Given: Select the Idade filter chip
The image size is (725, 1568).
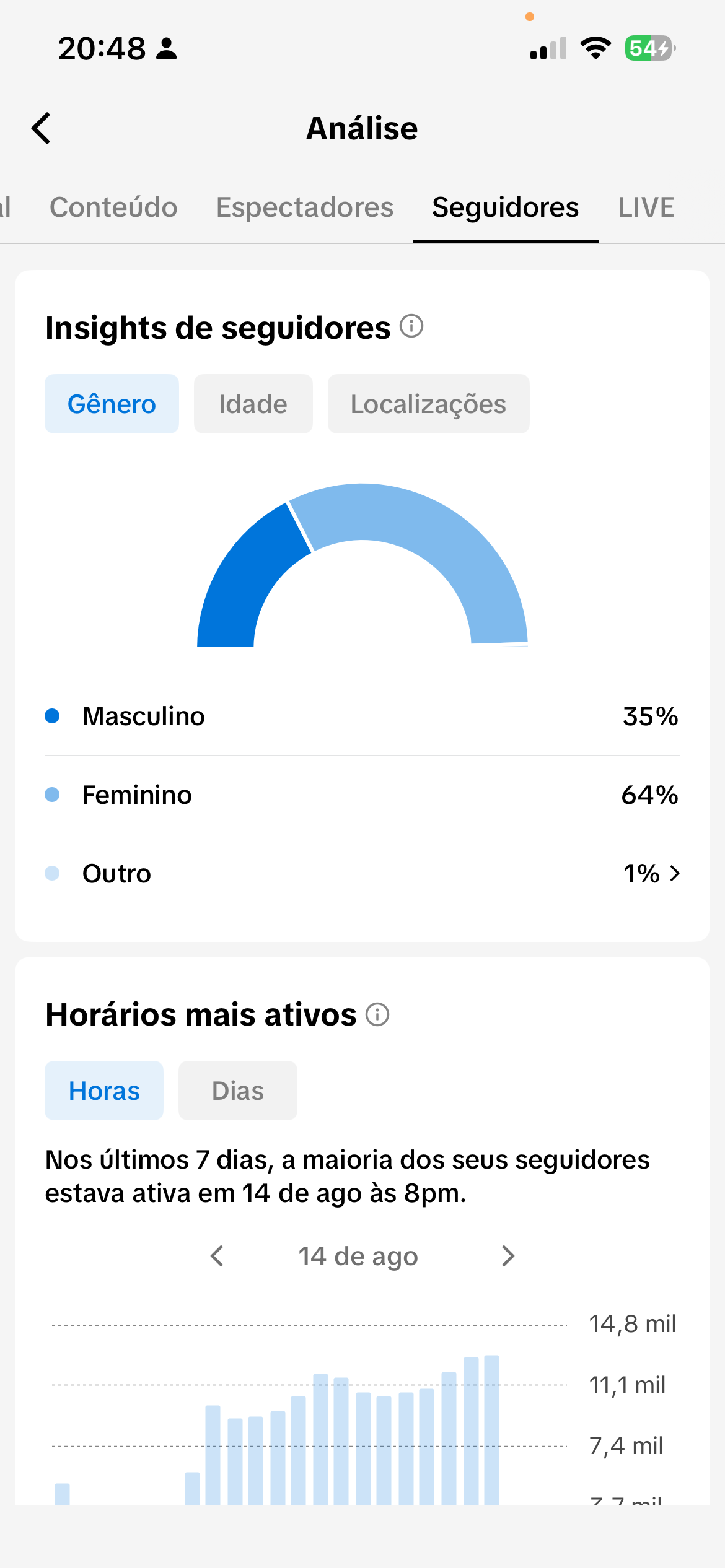Looking at the screenshot, I should tap(253, 404).
